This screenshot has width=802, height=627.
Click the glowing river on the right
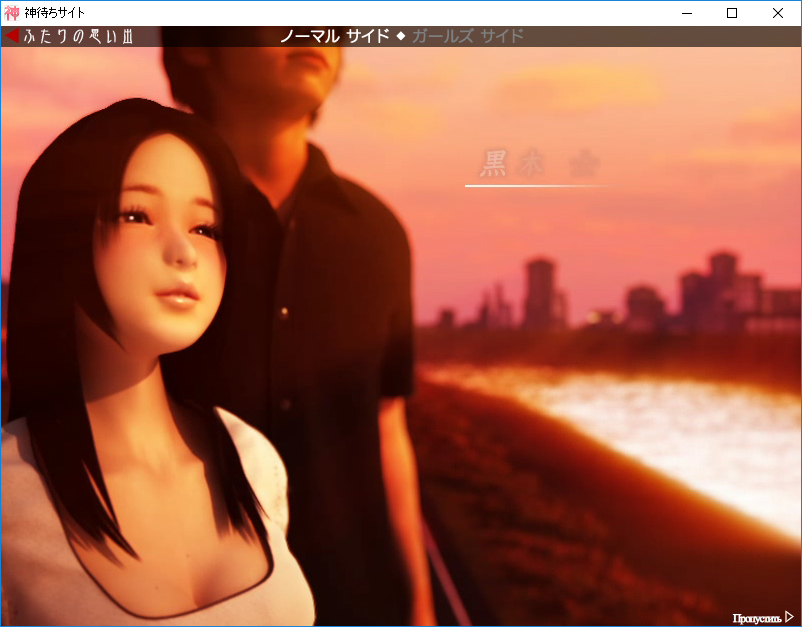pyautogui.click(x=680, y=420)
